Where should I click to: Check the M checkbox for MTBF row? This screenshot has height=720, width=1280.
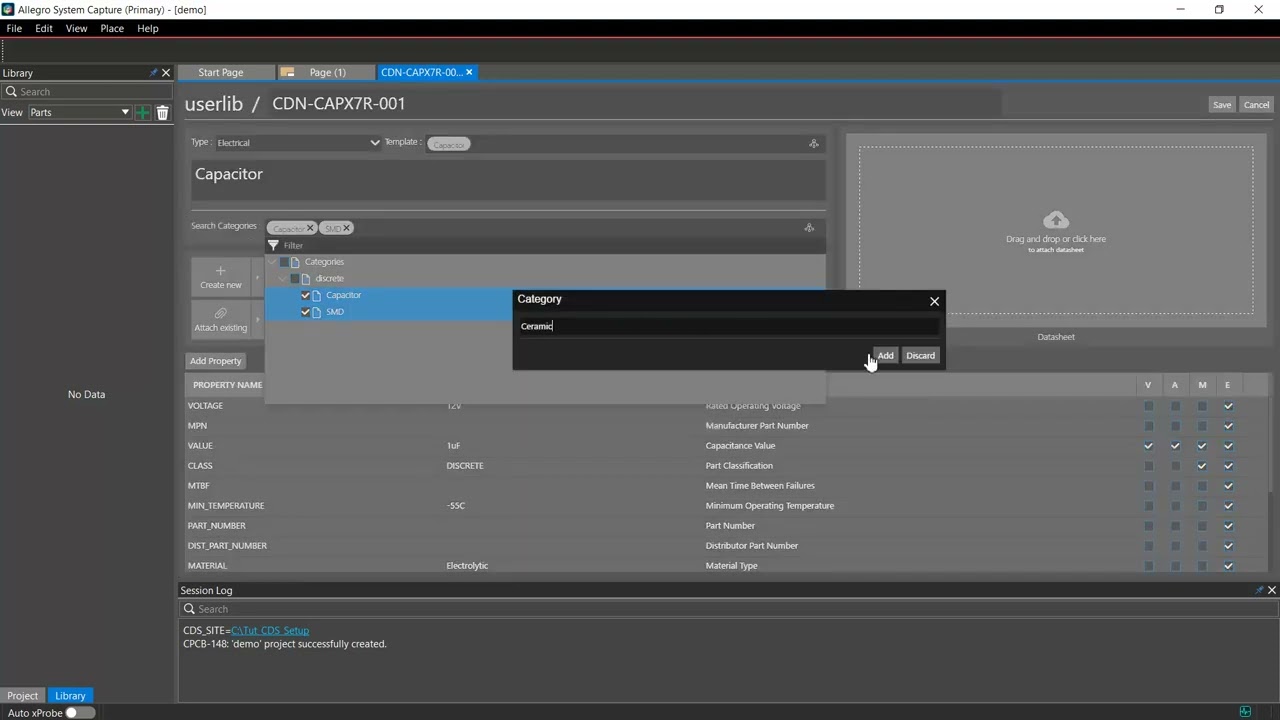pyautogui.click(x=1202, y=486)
